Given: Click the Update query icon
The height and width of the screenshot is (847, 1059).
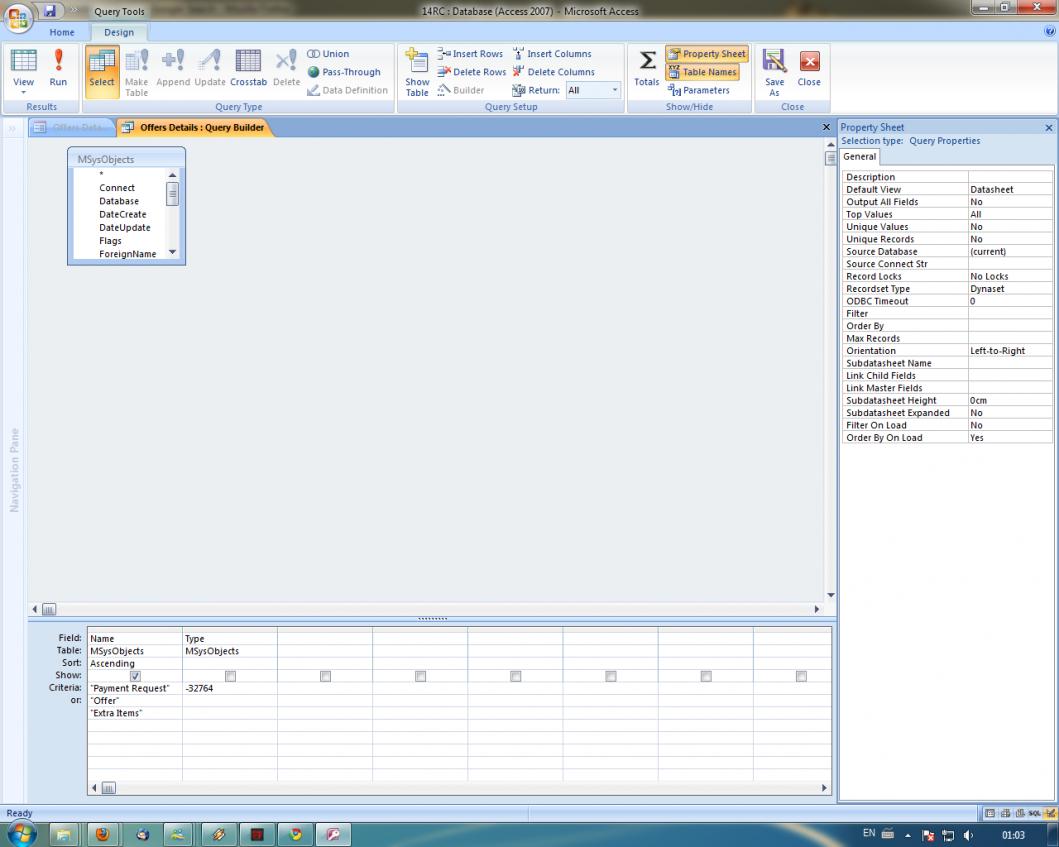Looking at the screenshot, I should click(210, 68).
